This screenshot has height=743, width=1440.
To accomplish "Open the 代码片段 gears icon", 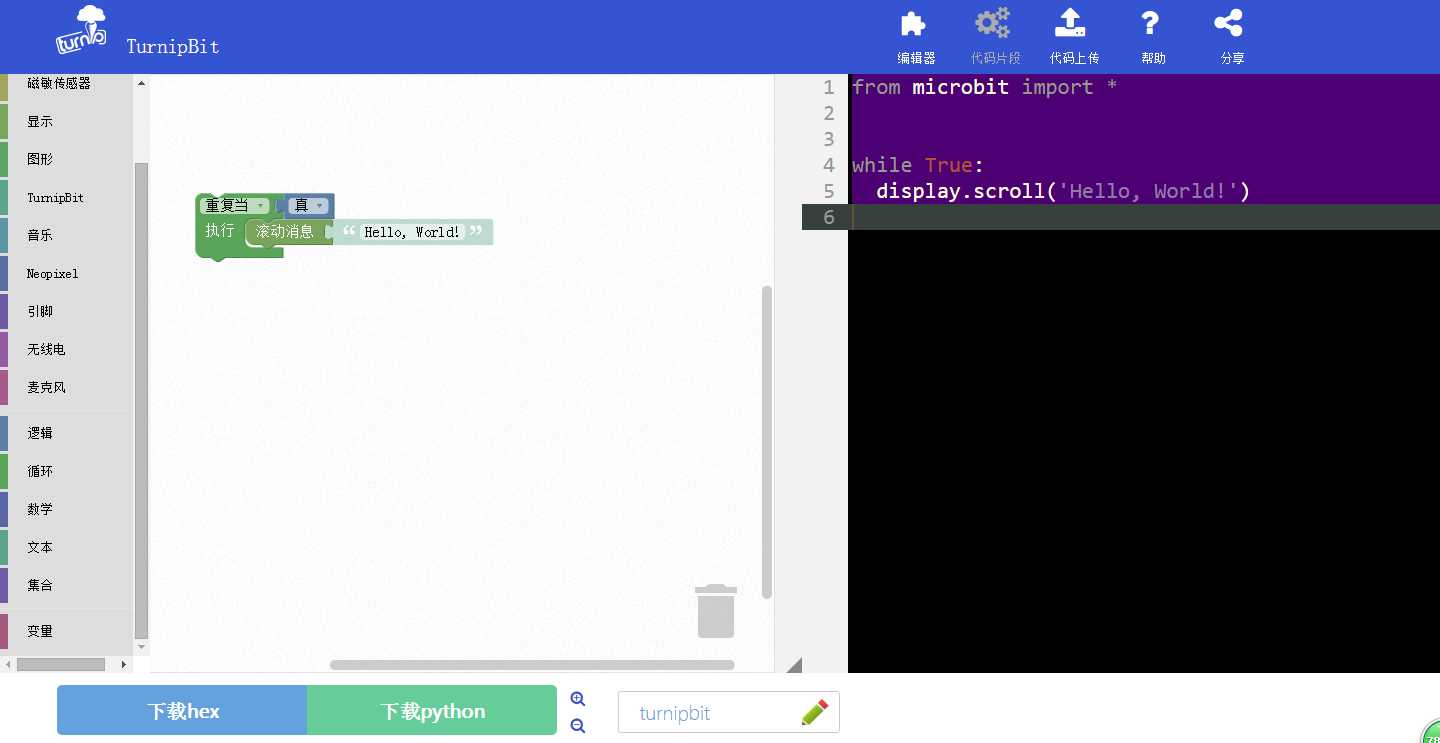I will click(x=993, y=23).
